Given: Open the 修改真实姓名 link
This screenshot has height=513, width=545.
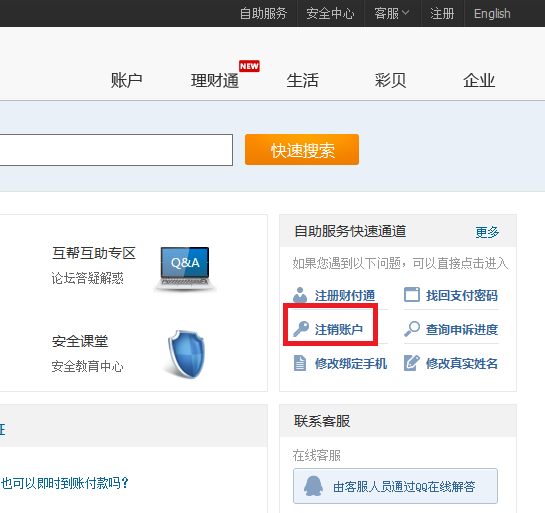Looking at the screenshot, I should coord(462,364).
